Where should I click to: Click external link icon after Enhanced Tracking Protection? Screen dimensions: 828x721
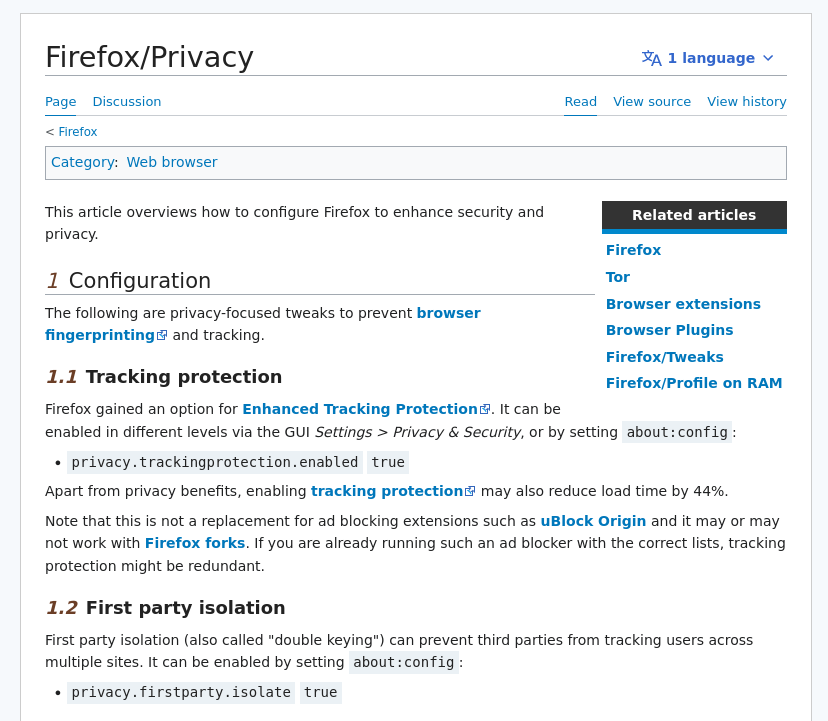pyautogui.click(x=485, y=410)
